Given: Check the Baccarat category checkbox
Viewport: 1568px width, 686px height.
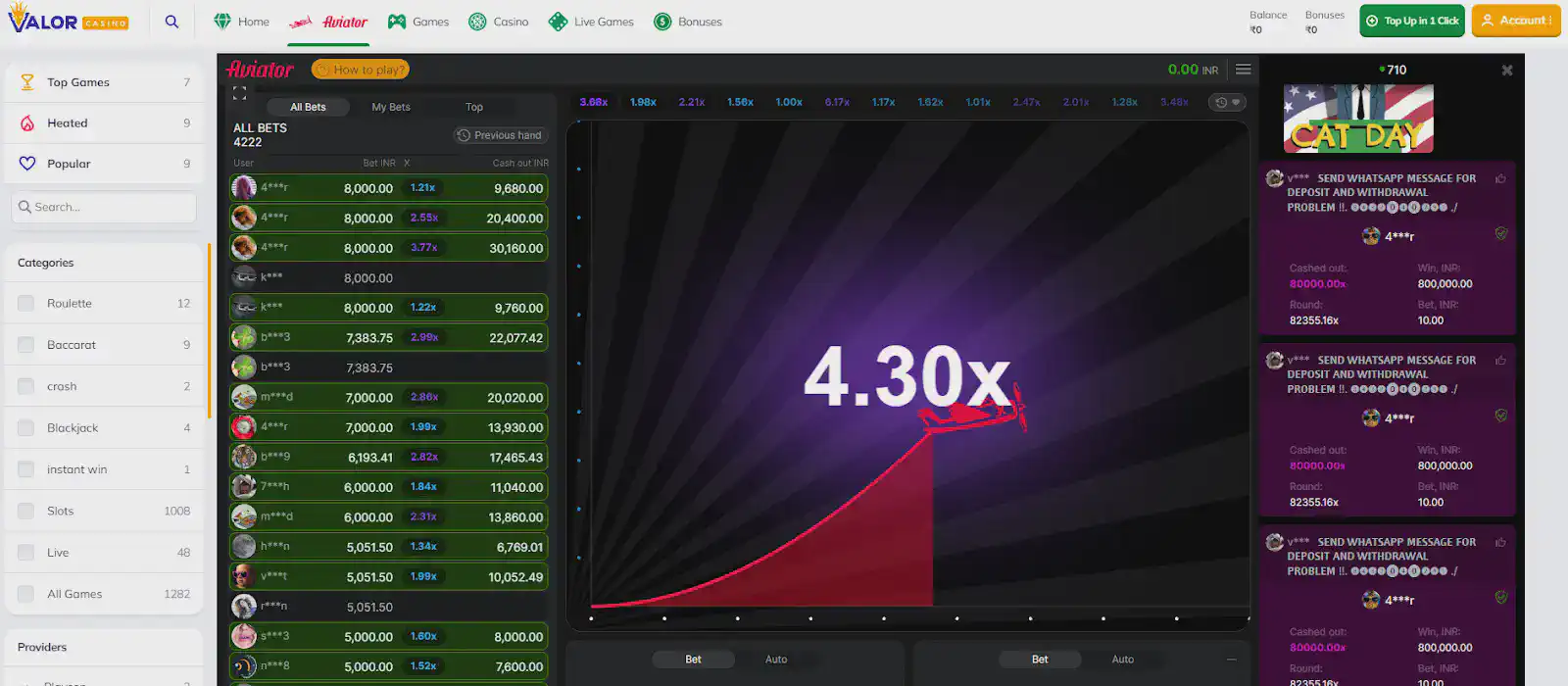Looking at the screenshot, I should pyautogui.click(x=26, y=345).
